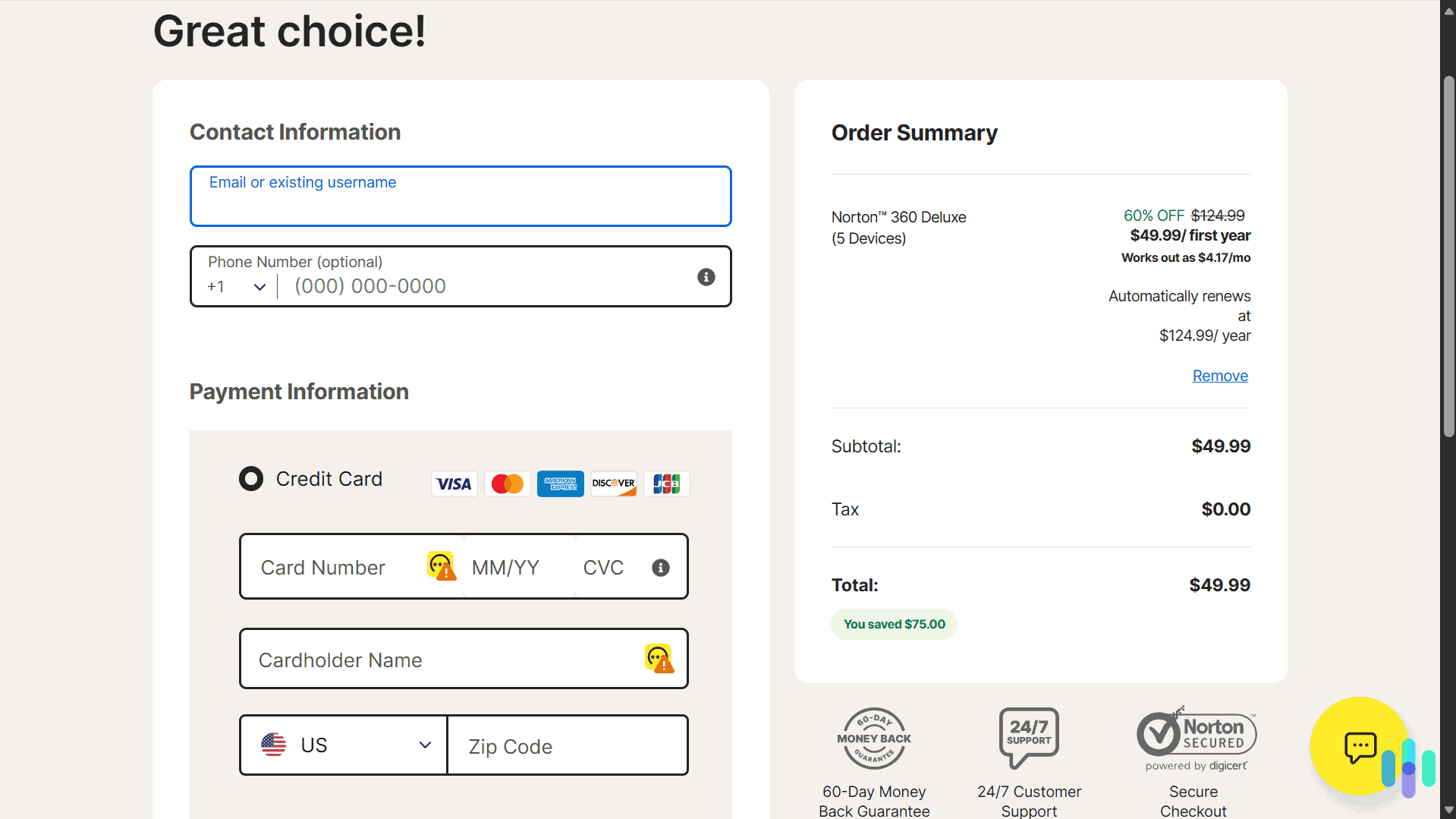
Task: Click the Zip Code field
Action: [x=568, y=745]
